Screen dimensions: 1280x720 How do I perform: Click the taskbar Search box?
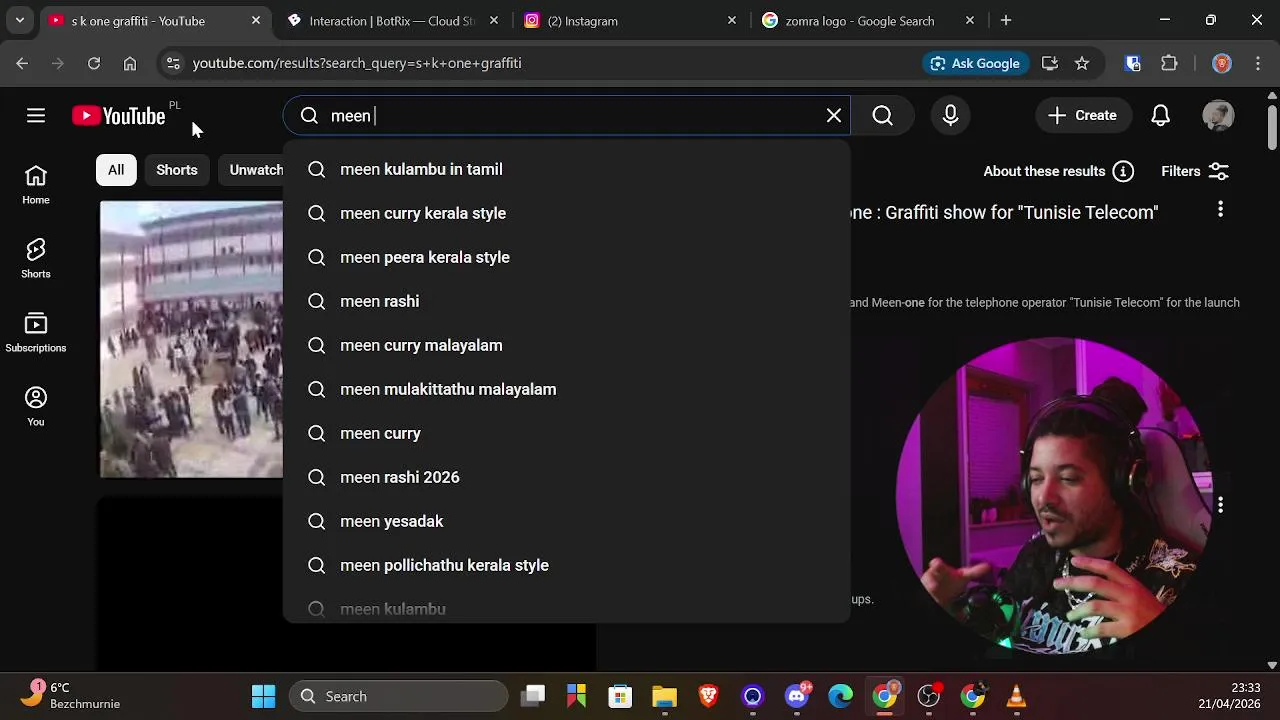(398, 696)
